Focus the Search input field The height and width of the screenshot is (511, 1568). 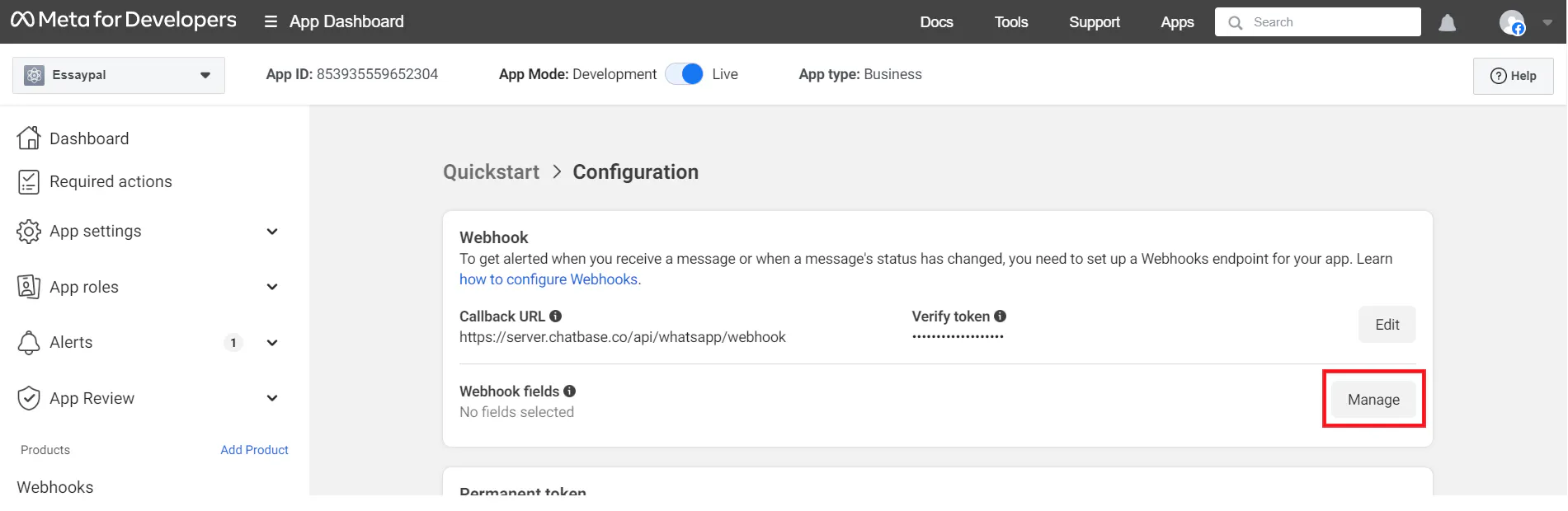(1317, 22)
